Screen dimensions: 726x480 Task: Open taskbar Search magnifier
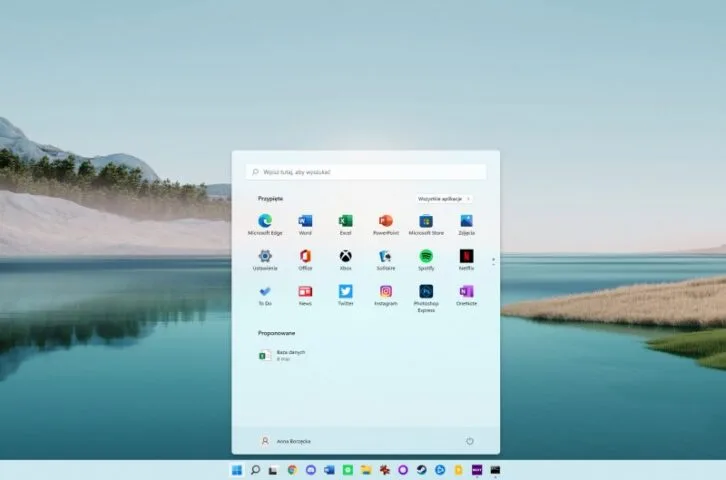[255, 470]
